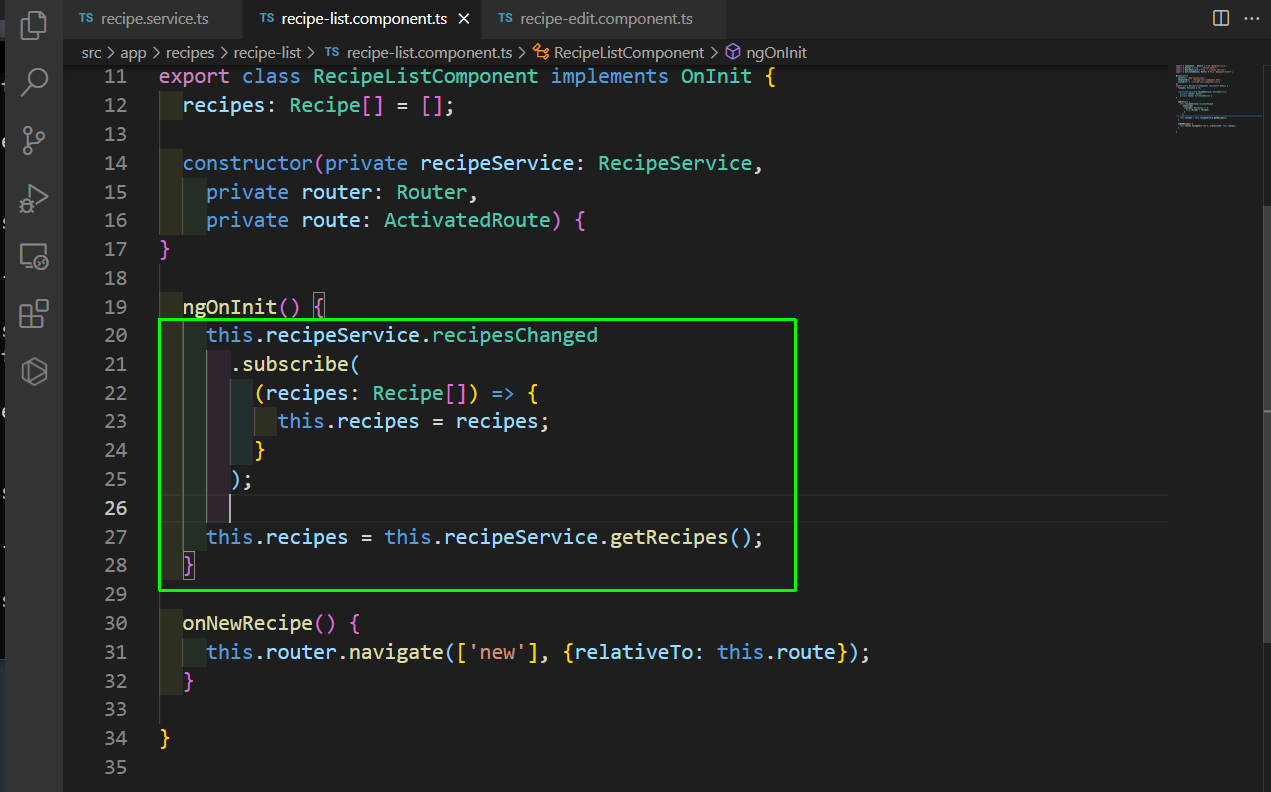This screenshot has width=1271, height=792.
Task: Click the constructor keyword on line 14
Action: tap(247, 163)
